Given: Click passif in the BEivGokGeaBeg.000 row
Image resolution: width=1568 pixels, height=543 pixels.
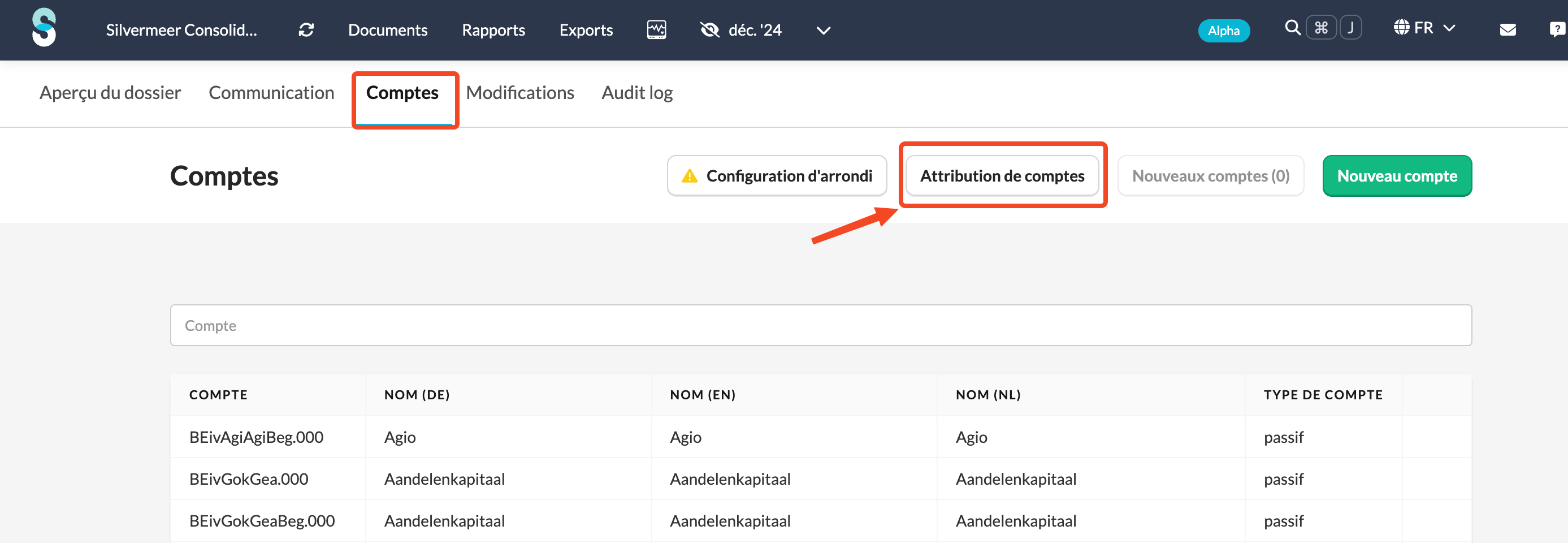Looking at the screenshot, I should click(1284, 521).
